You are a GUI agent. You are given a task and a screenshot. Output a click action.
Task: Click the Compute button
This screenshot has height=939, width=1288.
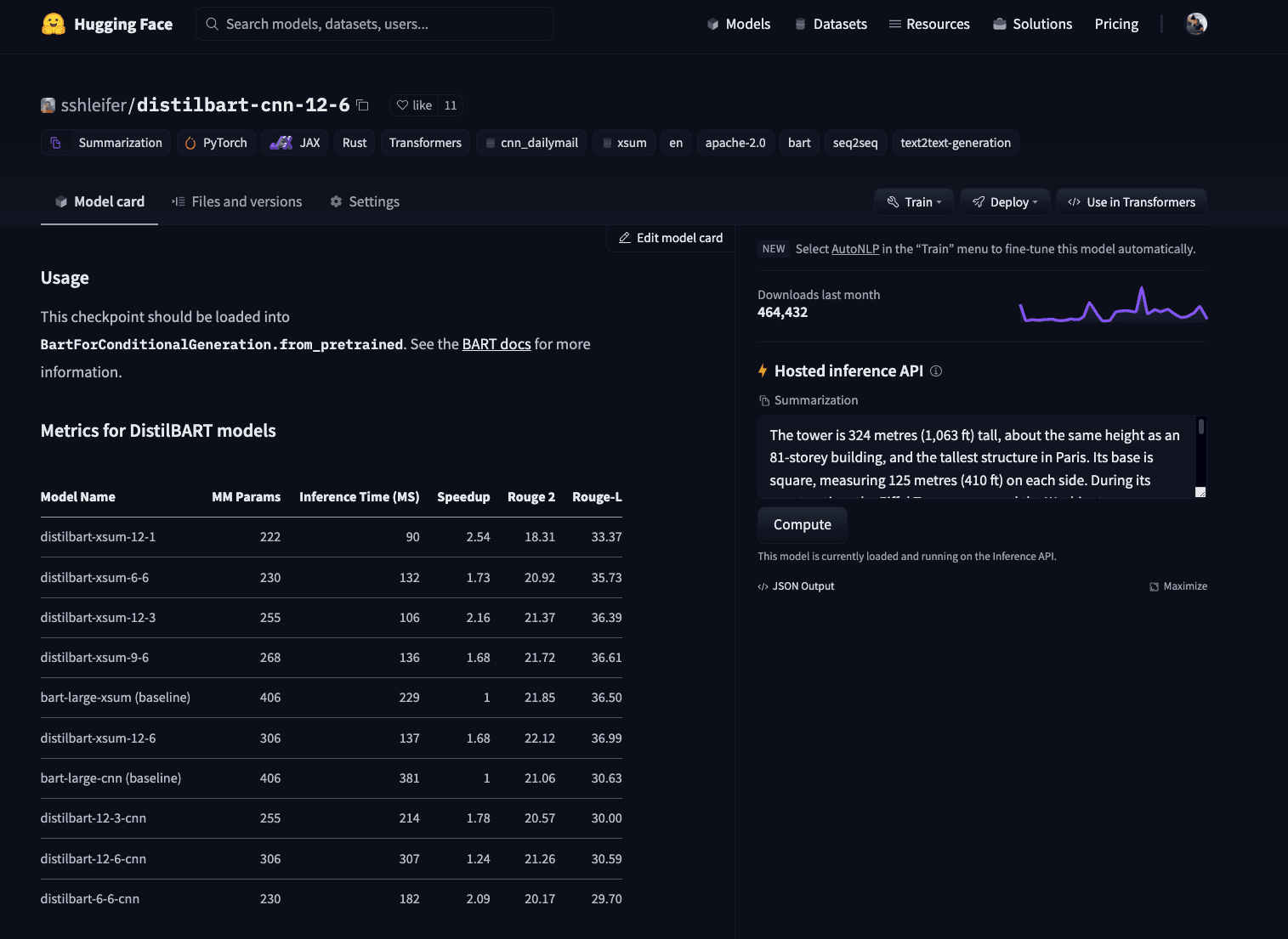[803, 525]
